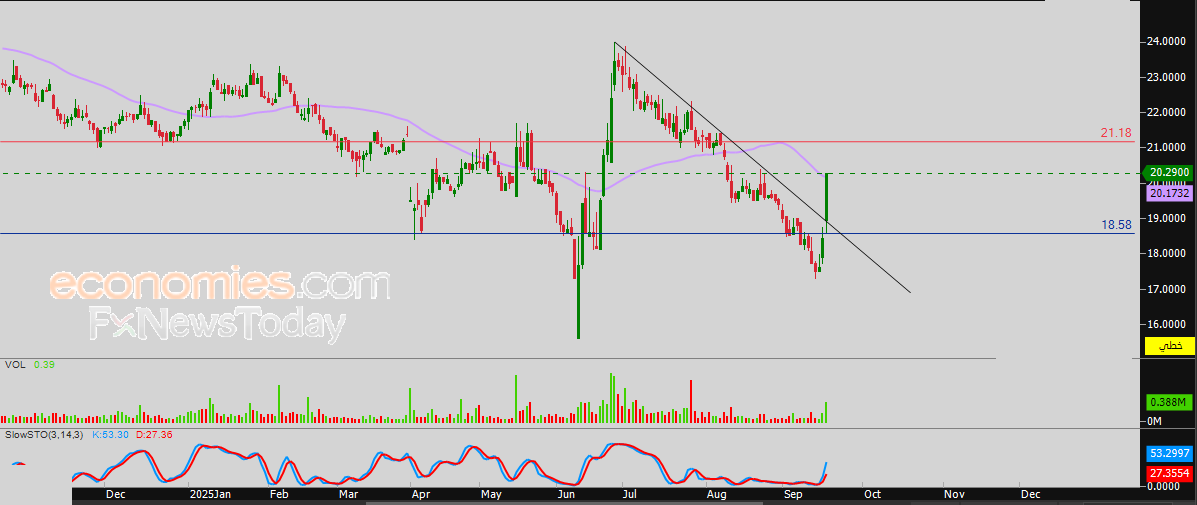
Task: Select the red 27.3554 stochastic tag
Action: point(1169,473)
